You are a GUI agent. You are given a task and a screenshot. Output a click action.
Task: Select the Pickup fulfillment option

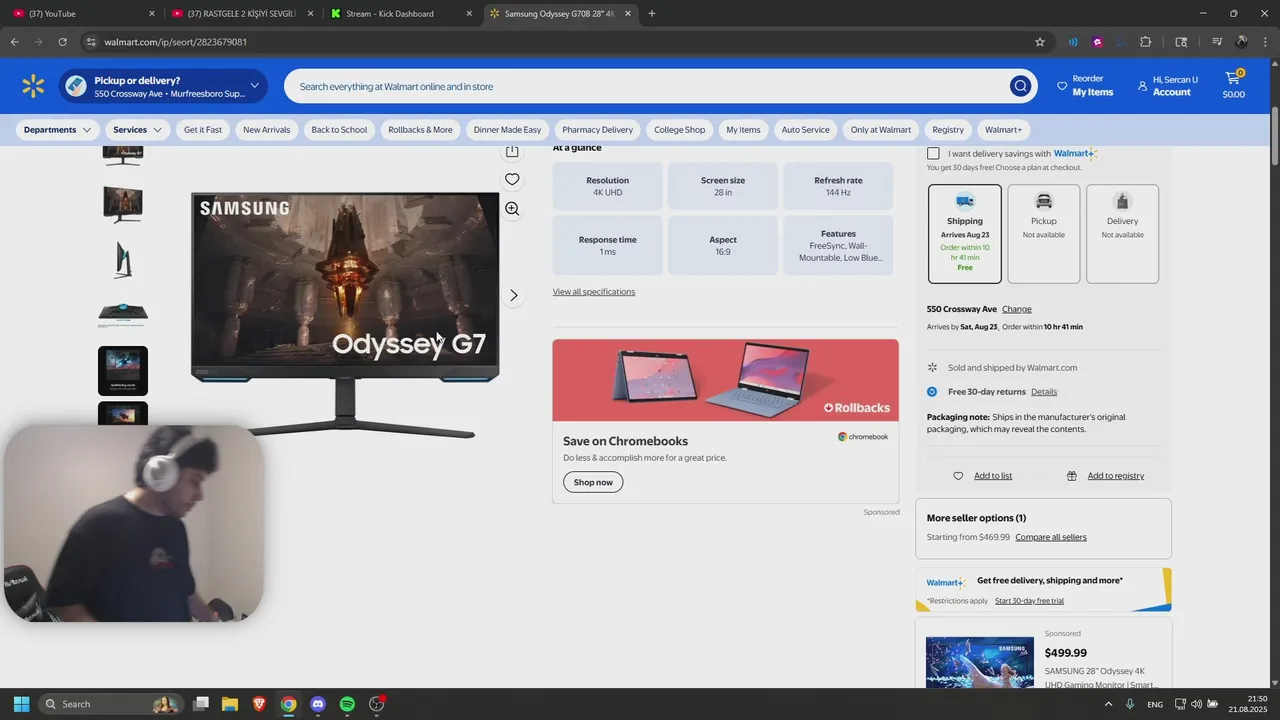click(1043, 234)
